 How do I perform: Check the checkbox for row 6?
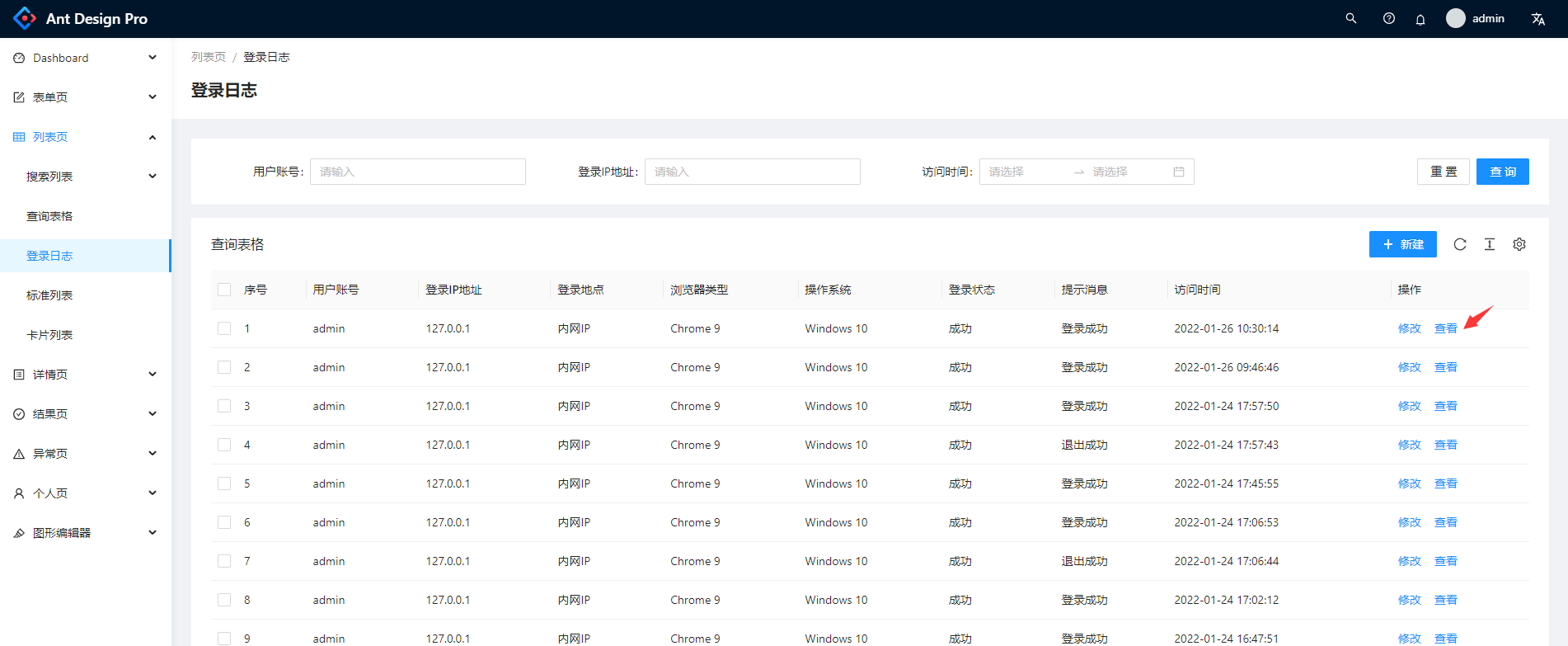click(x=224, y=522)
